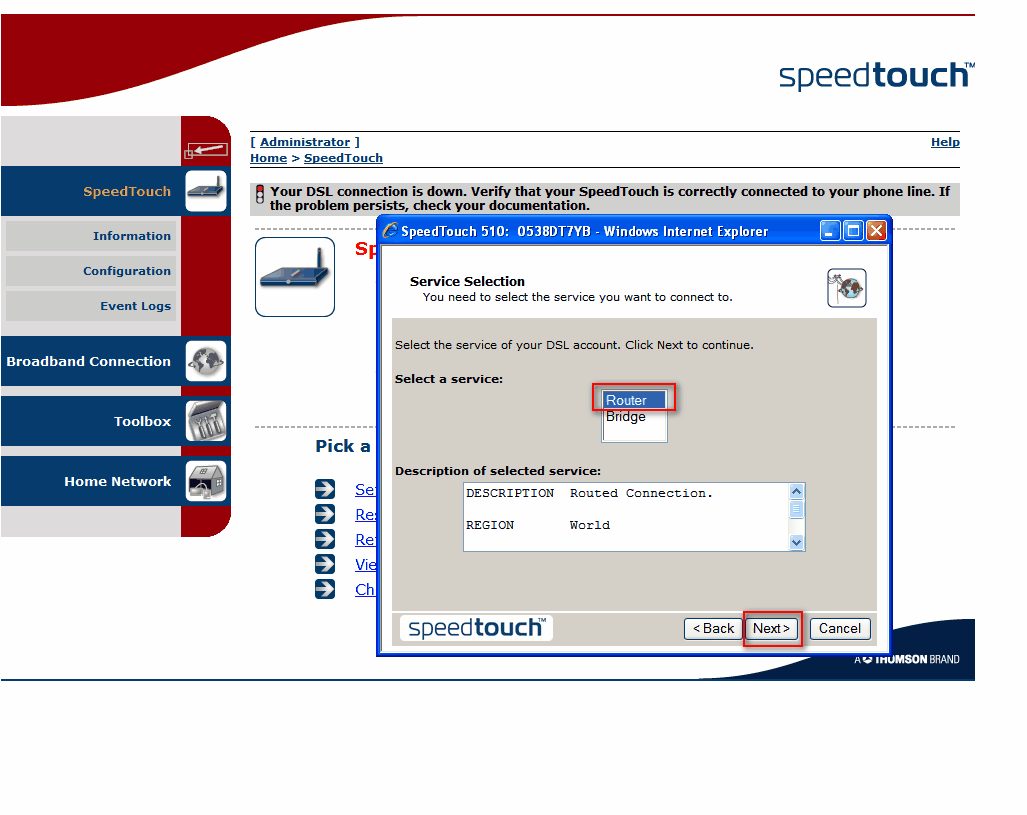
Task: Click scroll up arrow in description box
Action: point(796,491)
